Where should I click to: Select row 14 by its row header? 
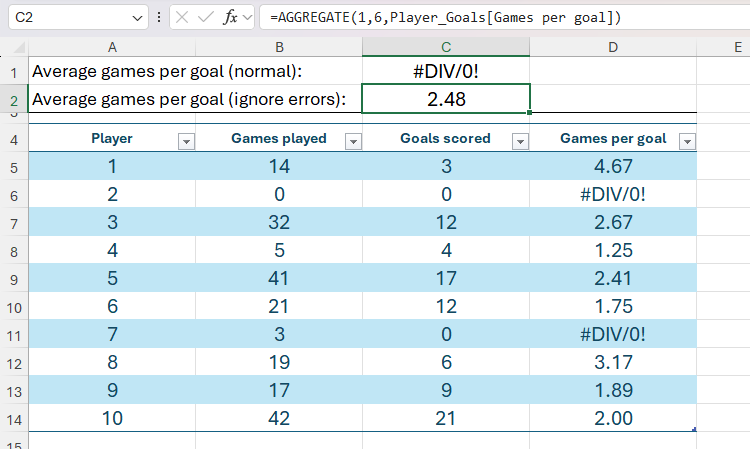click(14, 418)
